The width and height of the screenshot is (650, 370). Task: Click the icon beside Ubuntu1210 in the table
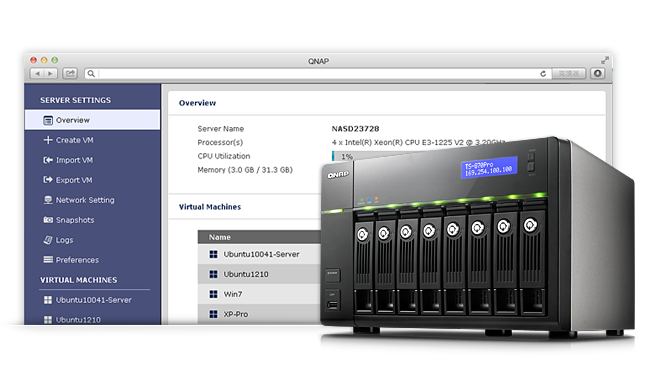pos(213,274)
